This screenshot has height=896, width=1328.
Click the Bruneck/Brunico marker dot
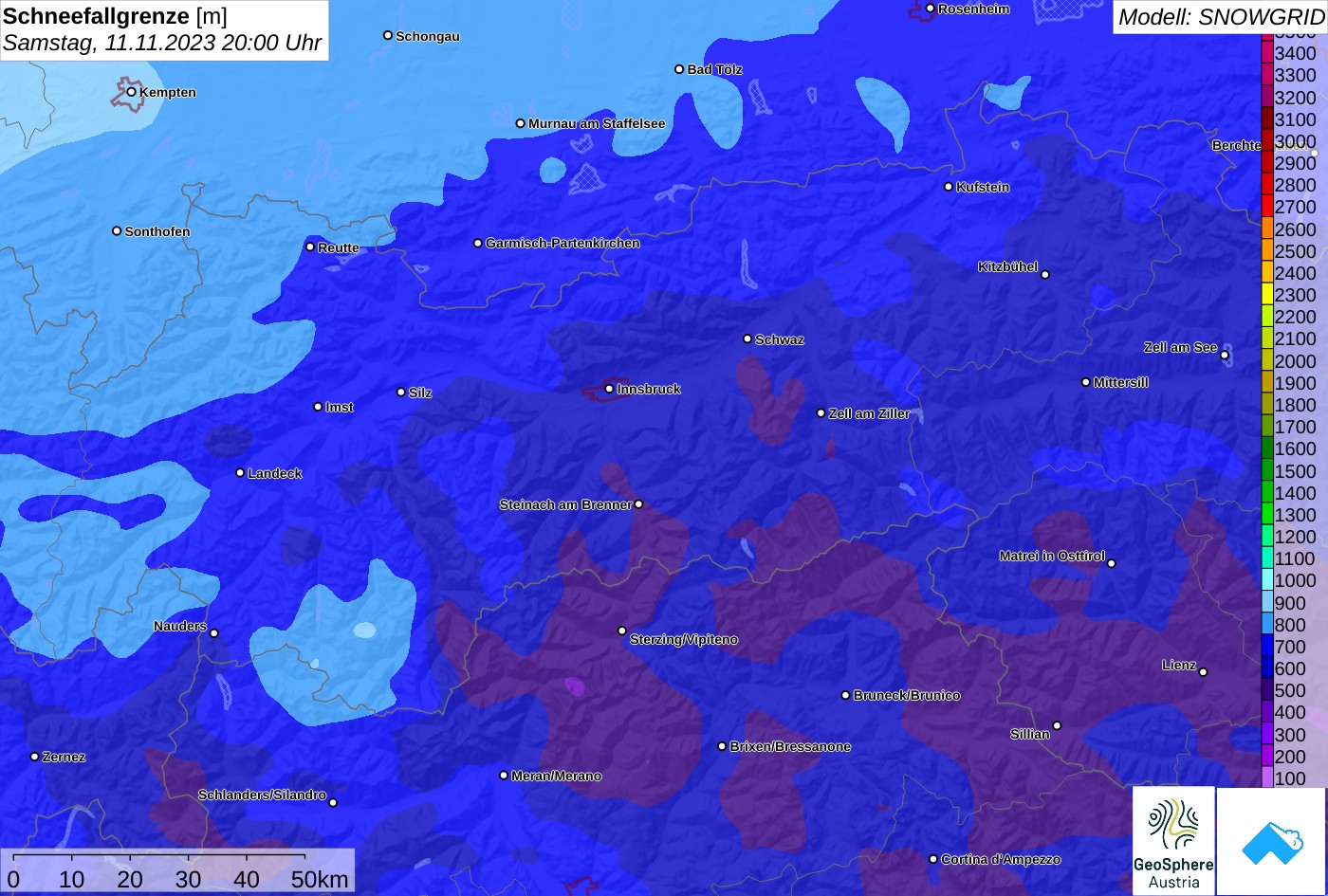click(845, 695)
